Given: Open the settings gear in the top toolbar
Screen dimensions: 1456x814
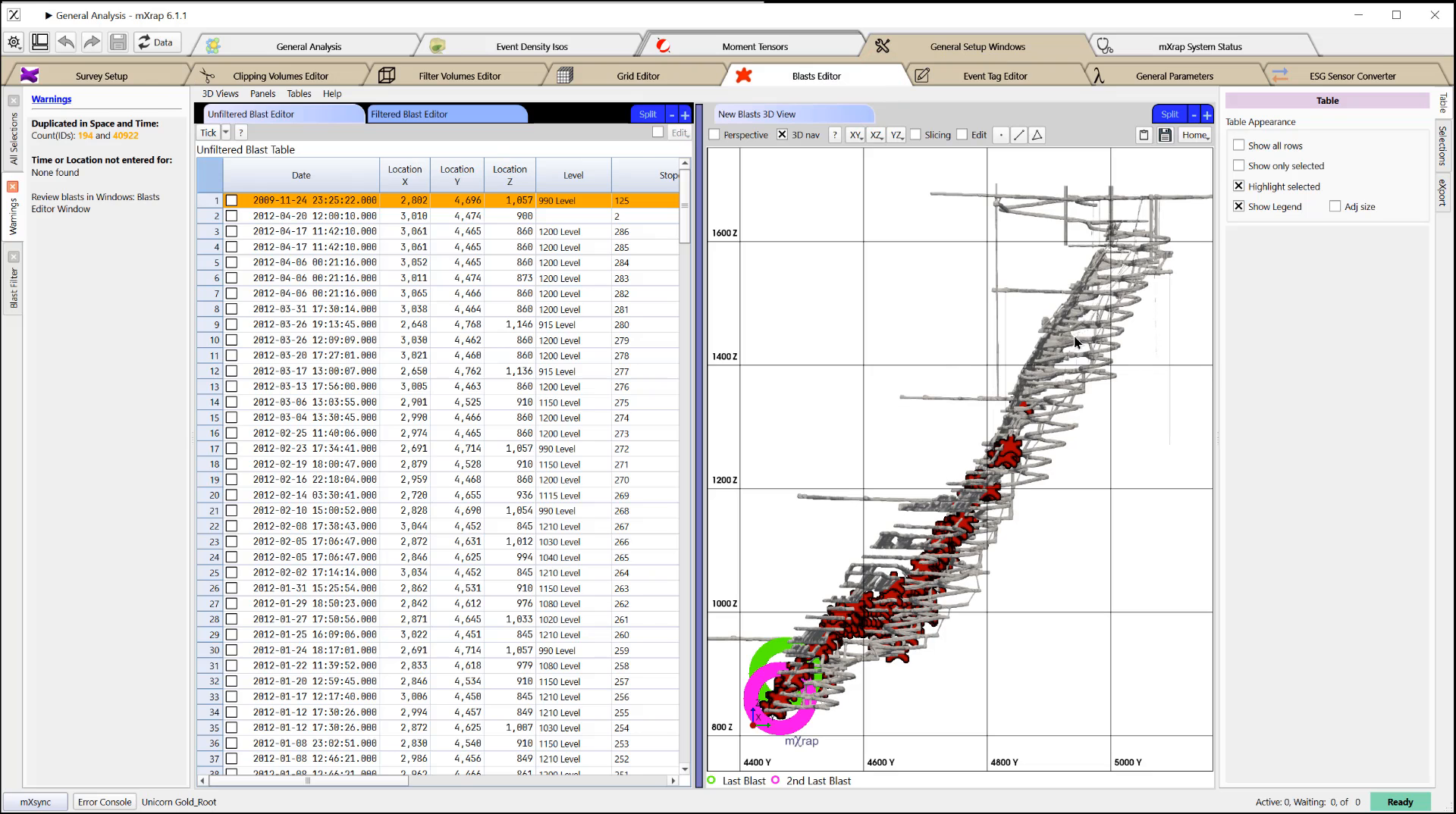Looking at the screenshot, I should point(14,42).
